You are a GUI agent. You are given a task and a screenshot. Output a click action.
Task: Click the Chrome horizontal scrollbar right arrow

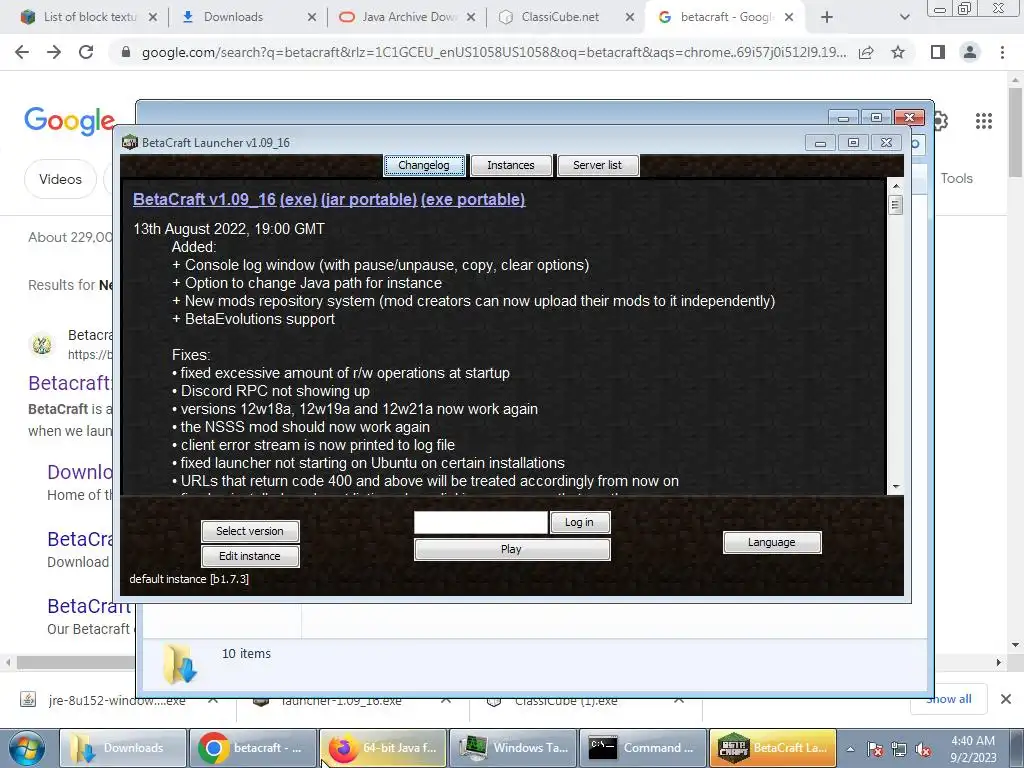point(999,662)
